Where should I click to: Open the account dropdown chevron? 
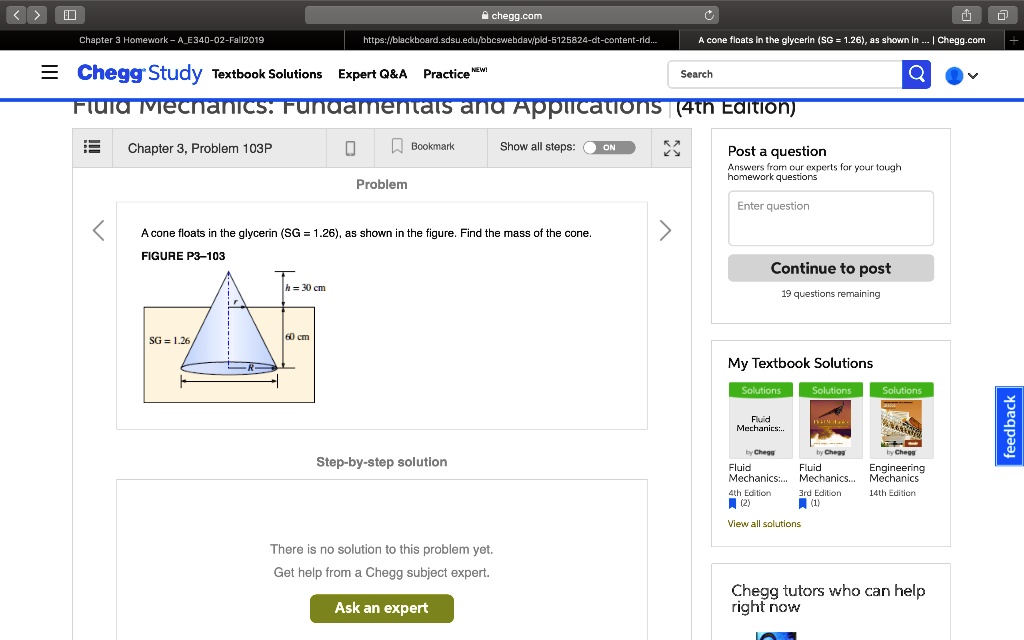tap(975, 74)
